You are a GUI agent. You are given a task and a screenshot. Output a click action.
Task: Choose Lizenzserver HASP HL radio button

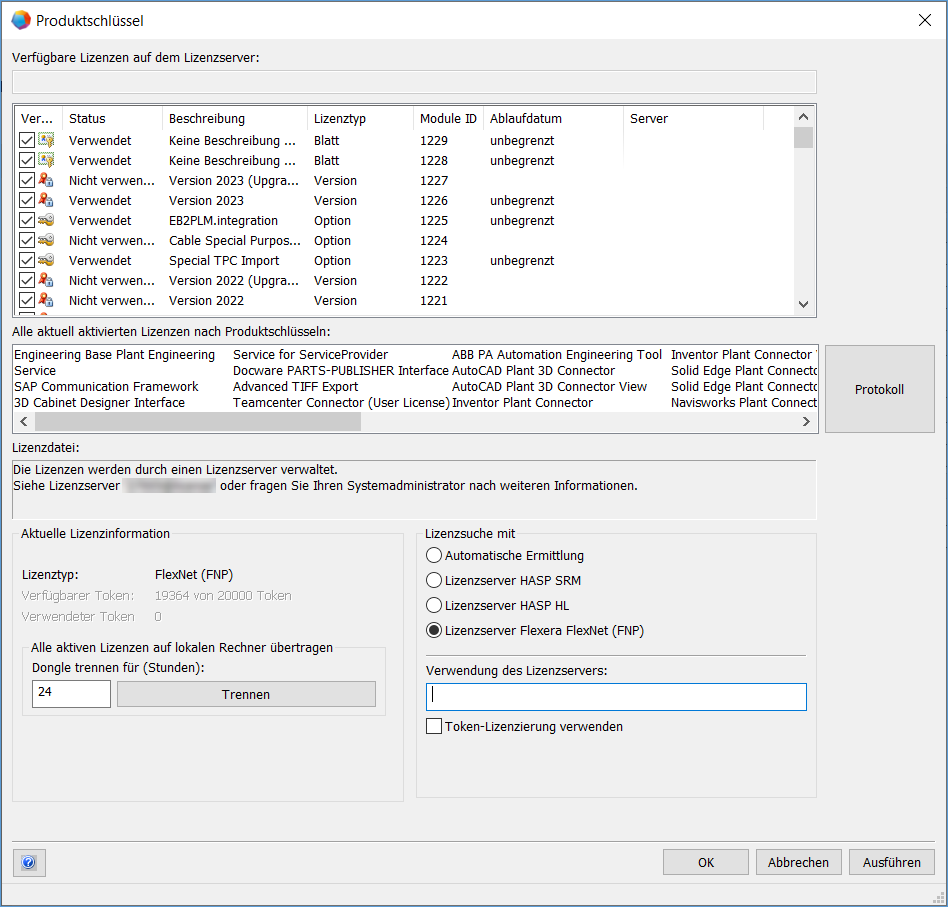(434, 605)
